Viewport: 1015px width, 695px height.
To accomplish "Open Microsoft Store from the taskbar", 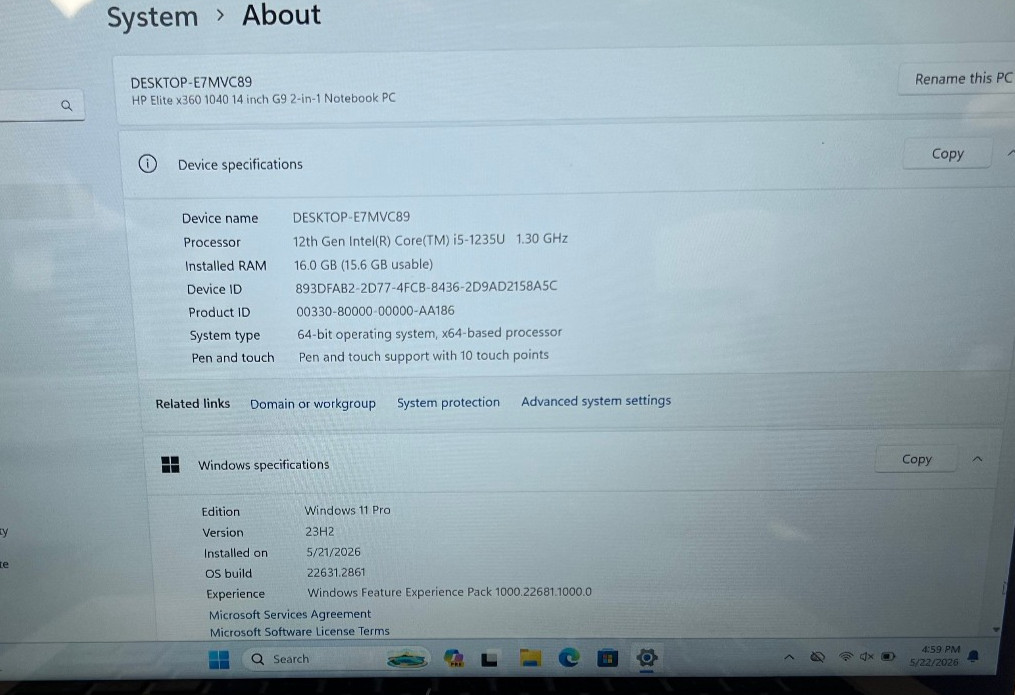I will (x=607, y=659).
